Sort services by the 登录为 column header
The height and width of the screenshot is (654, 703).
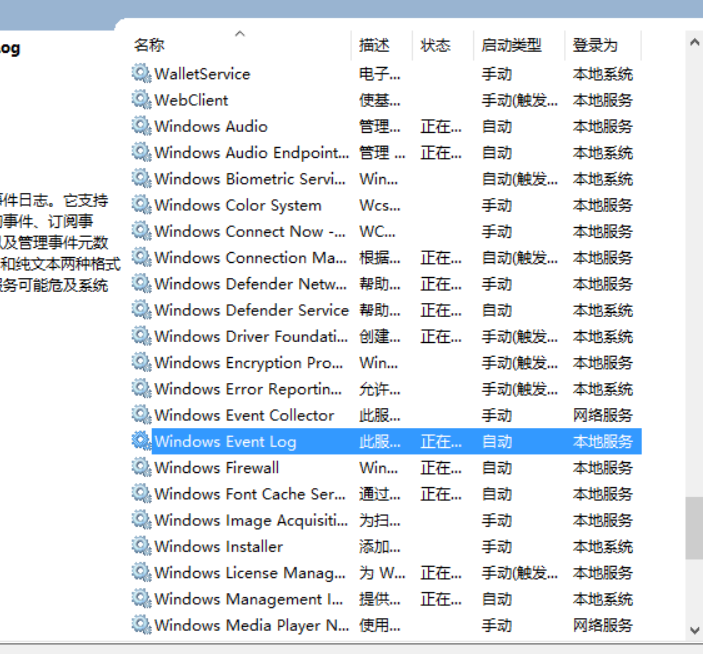point(595,45)
